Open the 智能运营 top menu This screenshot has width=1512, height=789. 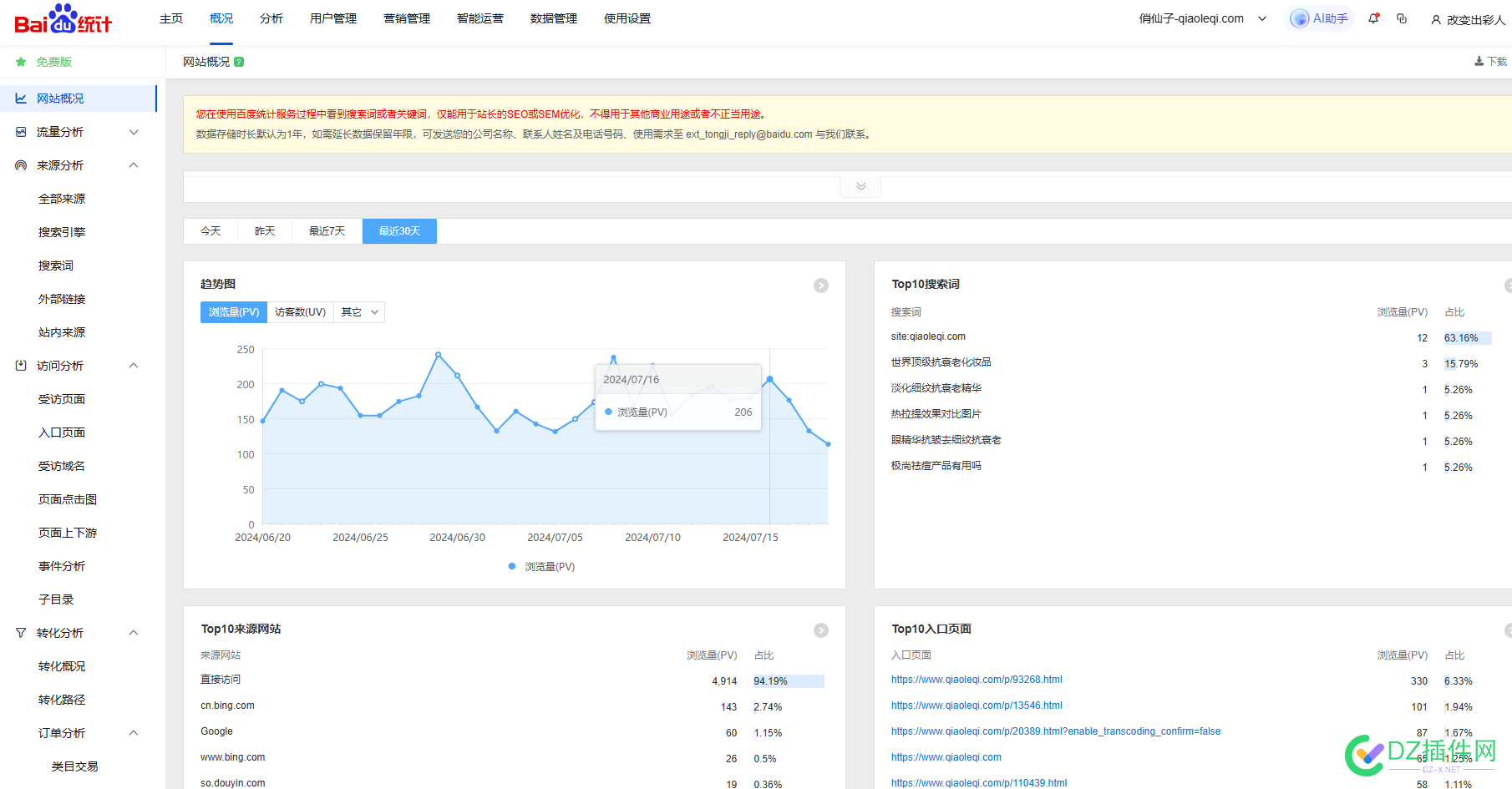(480, 18)
